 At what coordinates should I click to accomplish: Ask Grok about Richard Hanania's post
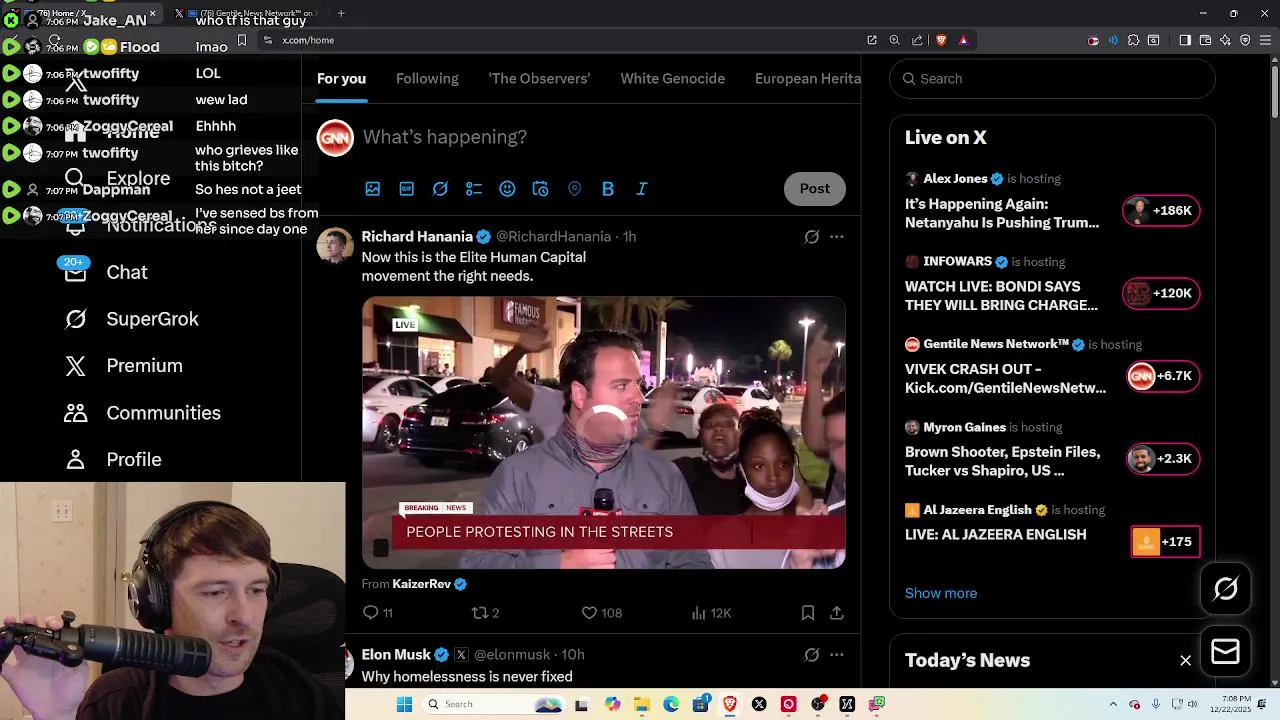(x=812, y=237)
